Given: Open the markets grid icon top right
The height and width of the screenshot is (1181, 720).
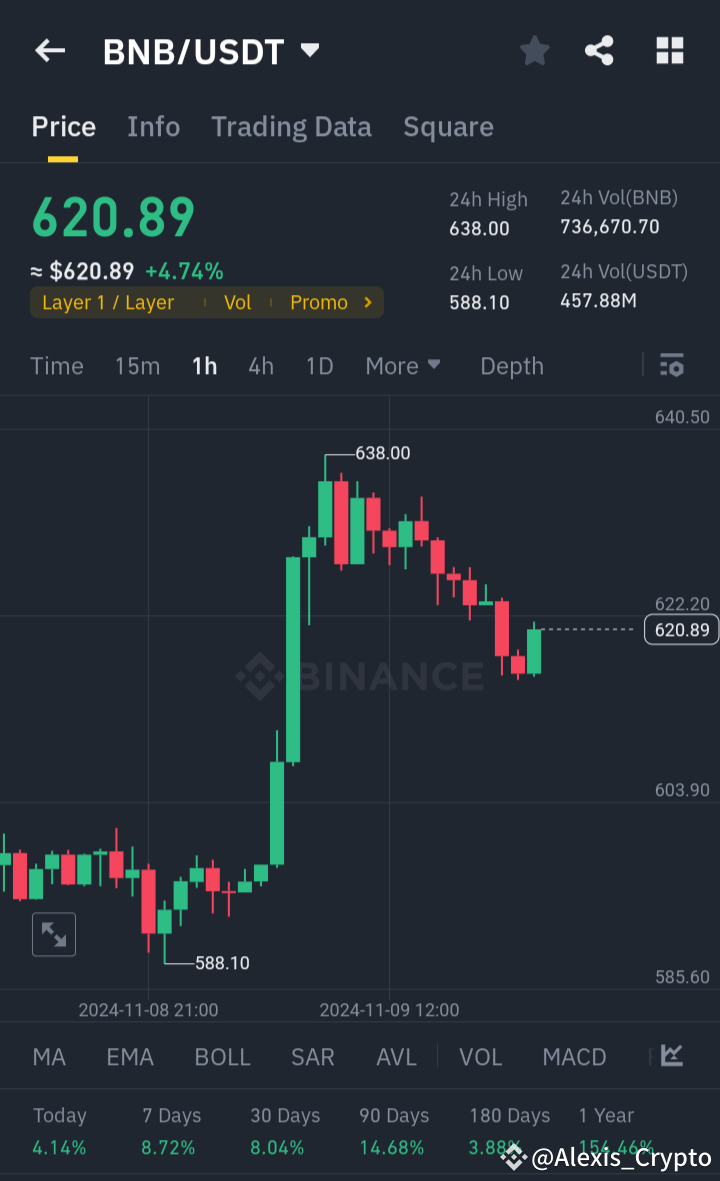Looking at the screenshot, I should tap(669, 51).
